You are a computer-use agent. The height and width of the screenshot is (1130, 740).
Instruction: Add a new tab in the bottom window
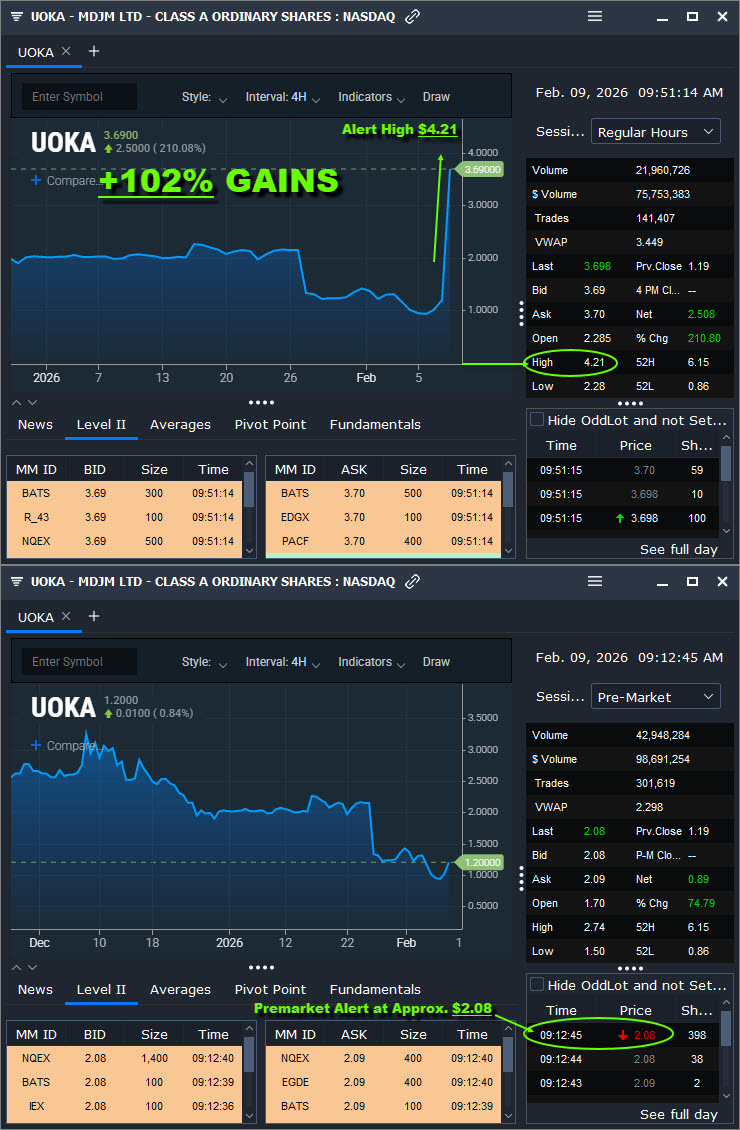pyautogui.click(x=94, y=616)
